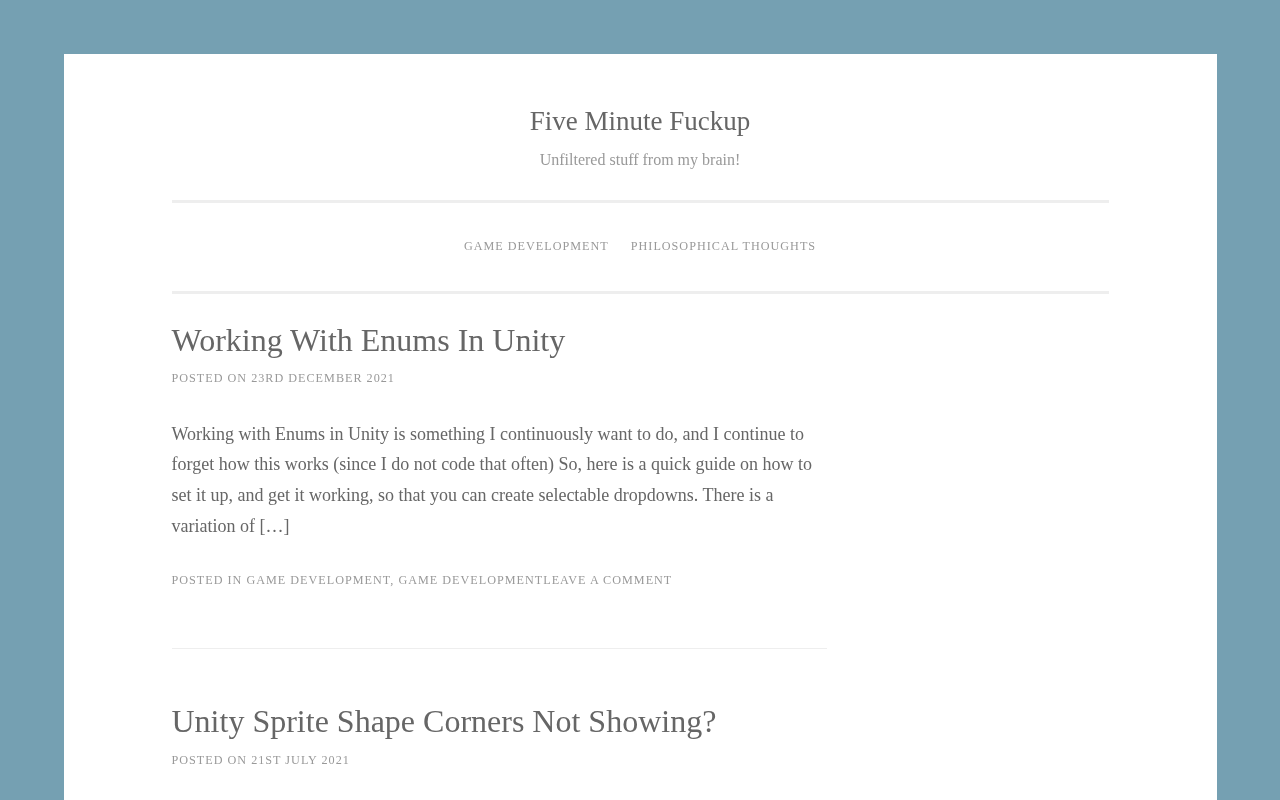Click the divider line between the two posts

[x=498, y=648]
